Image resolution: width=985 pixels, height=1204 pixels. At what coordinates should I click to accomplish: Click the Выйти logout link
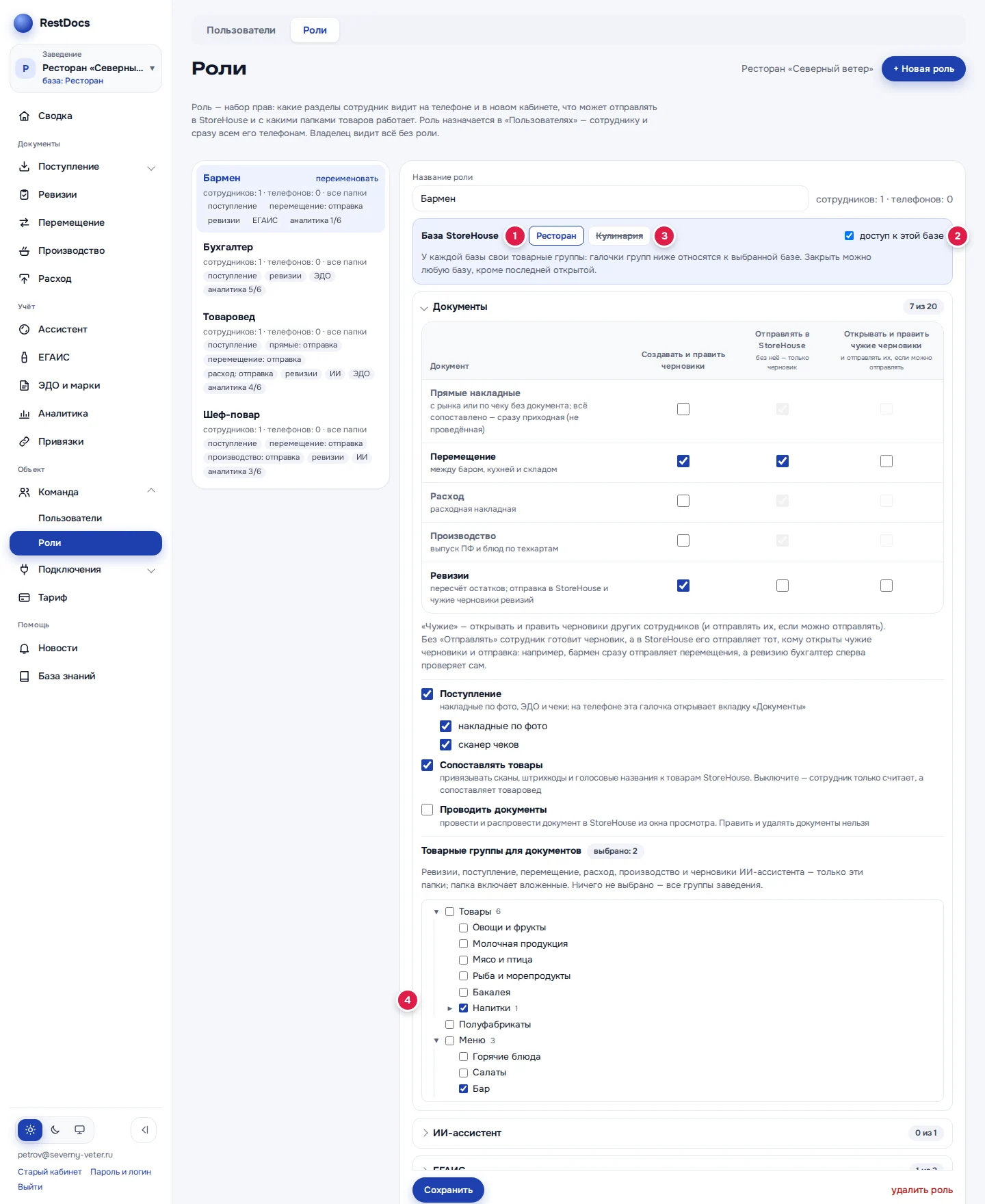point(30,1187)
